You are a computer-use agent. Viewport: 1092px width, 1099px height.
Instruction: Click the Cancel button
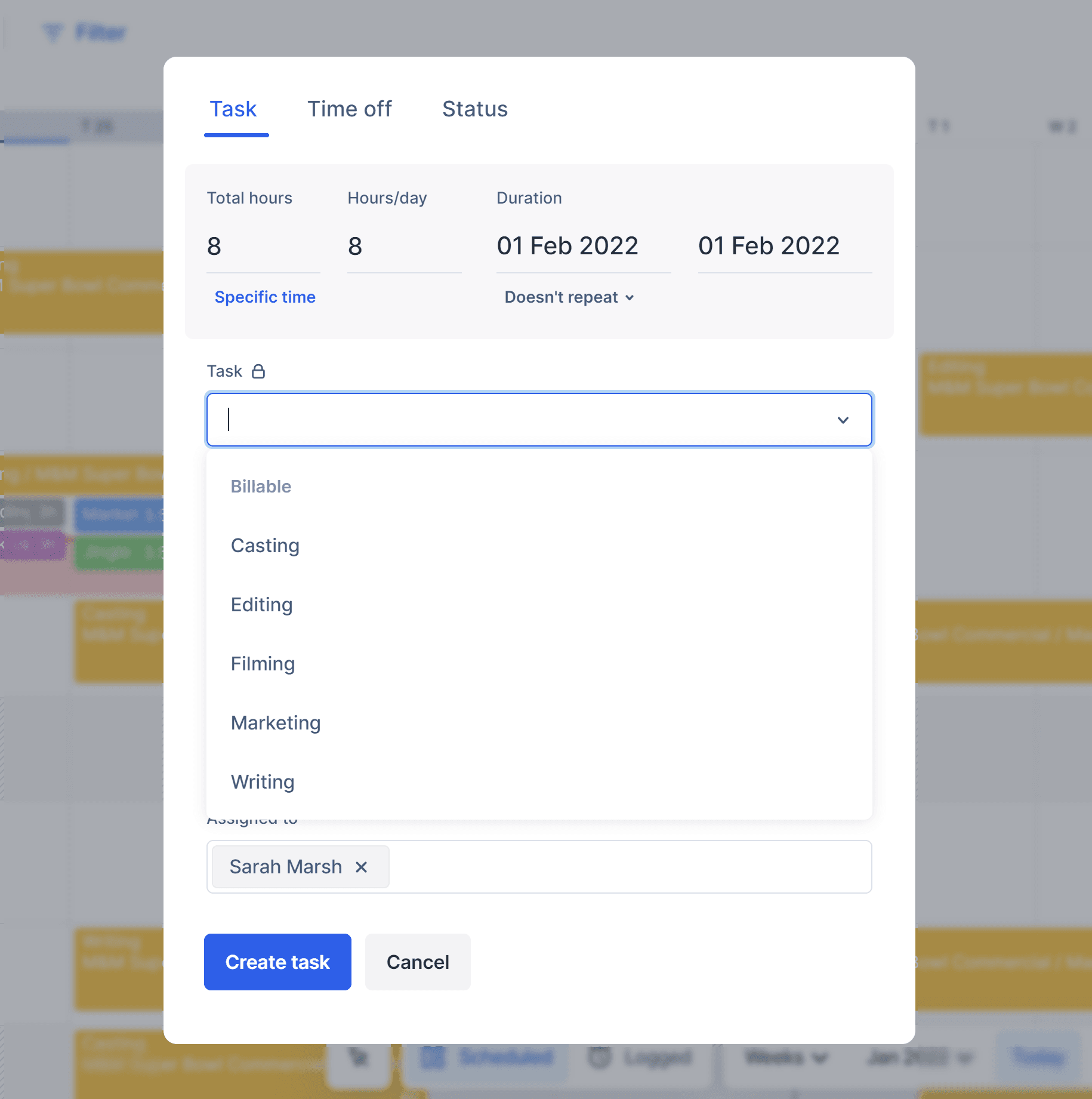[x=418, y=962]
